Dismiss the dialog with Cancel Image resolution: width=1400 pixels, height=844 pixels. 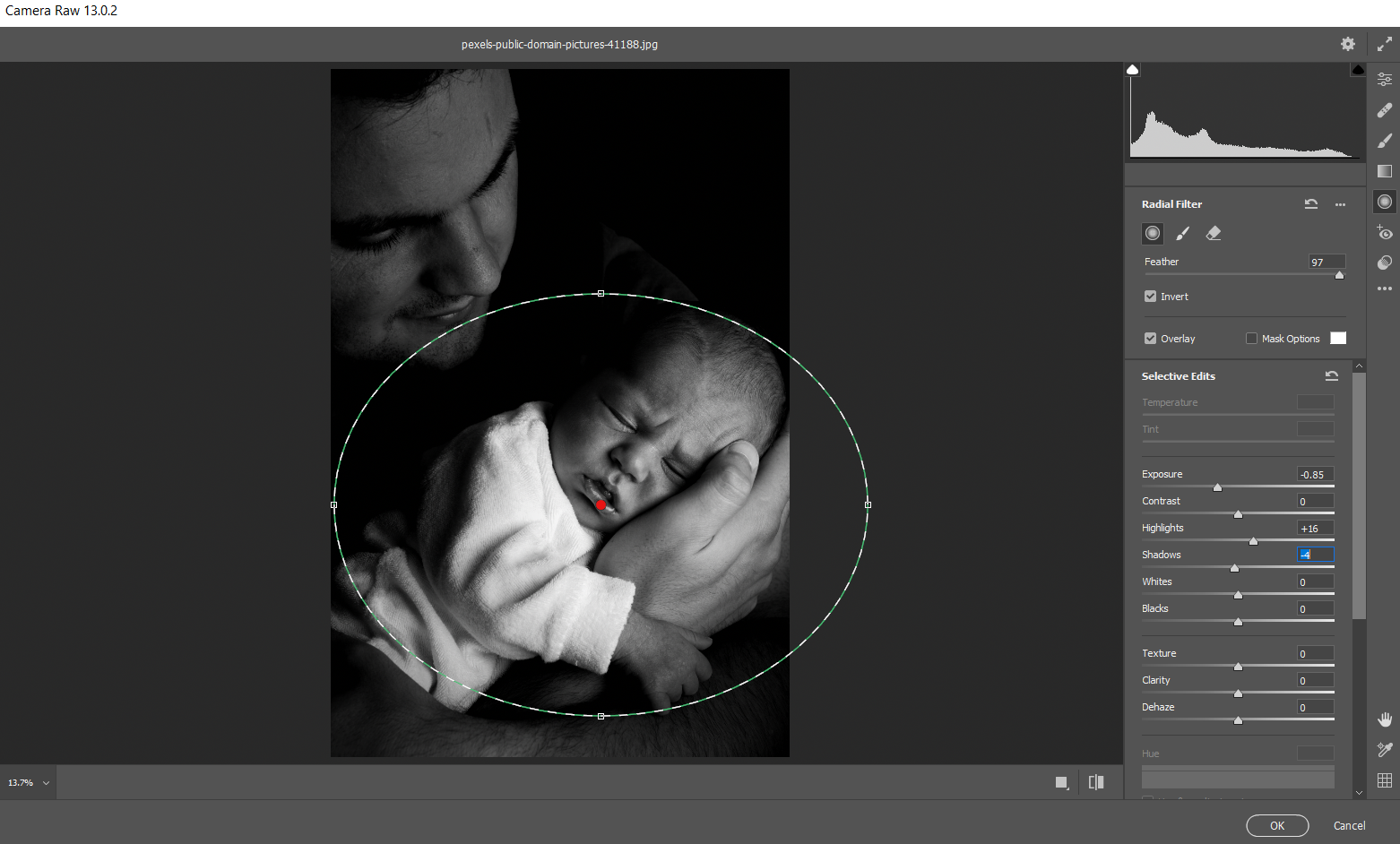1349,825
